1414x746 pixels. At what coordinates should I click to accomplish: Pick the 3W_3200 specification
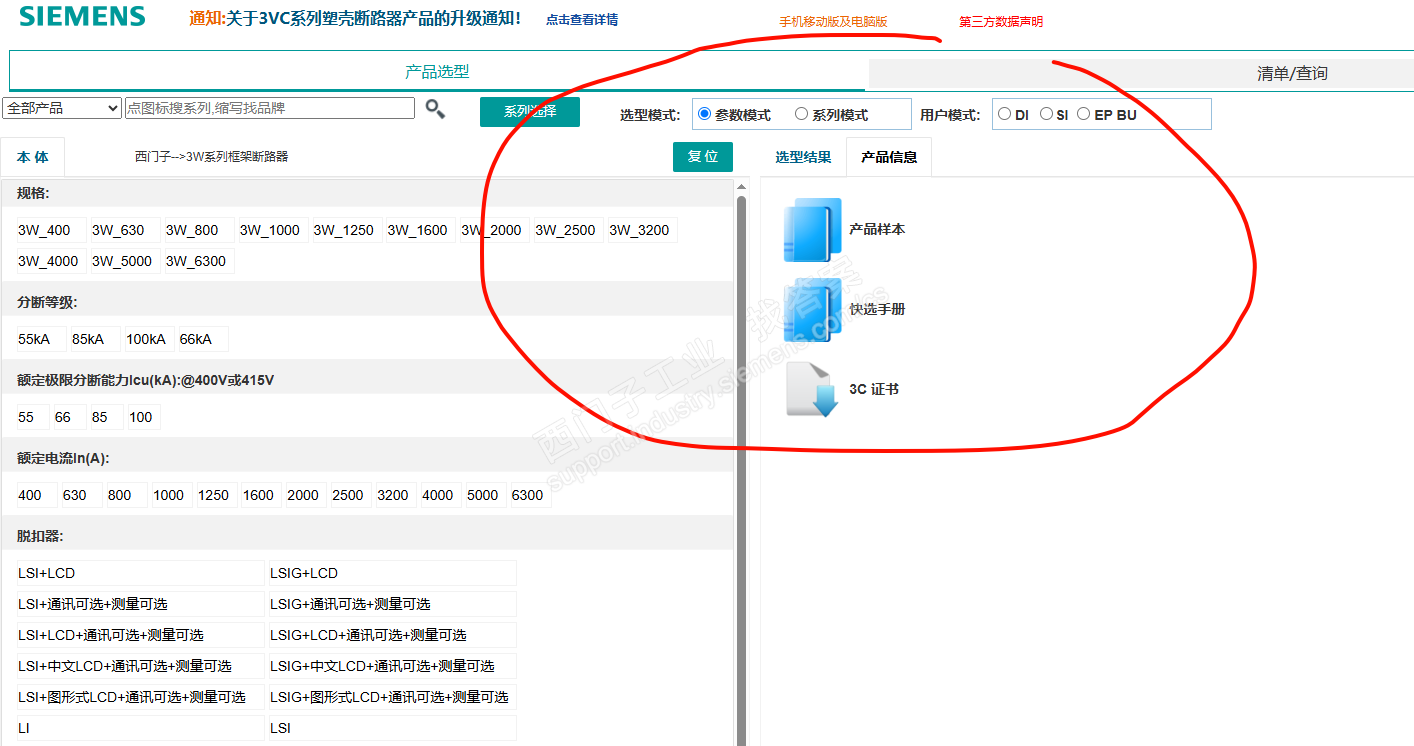pyautogui.click(x=640, y=230)
